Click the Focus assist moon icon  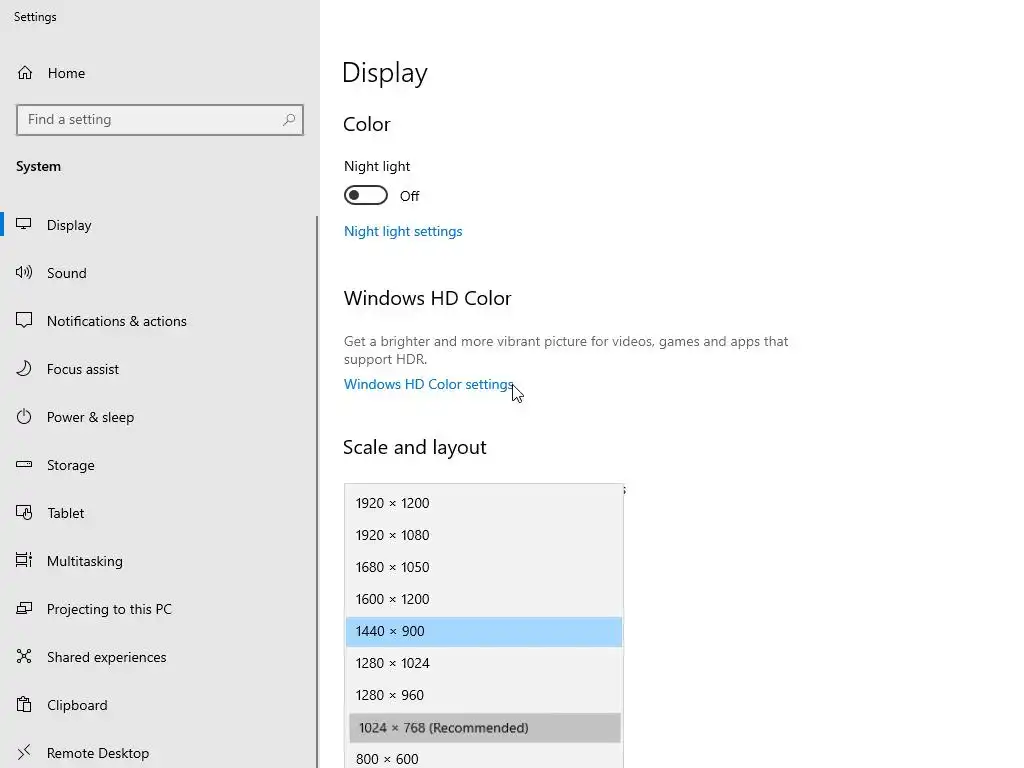24,368
